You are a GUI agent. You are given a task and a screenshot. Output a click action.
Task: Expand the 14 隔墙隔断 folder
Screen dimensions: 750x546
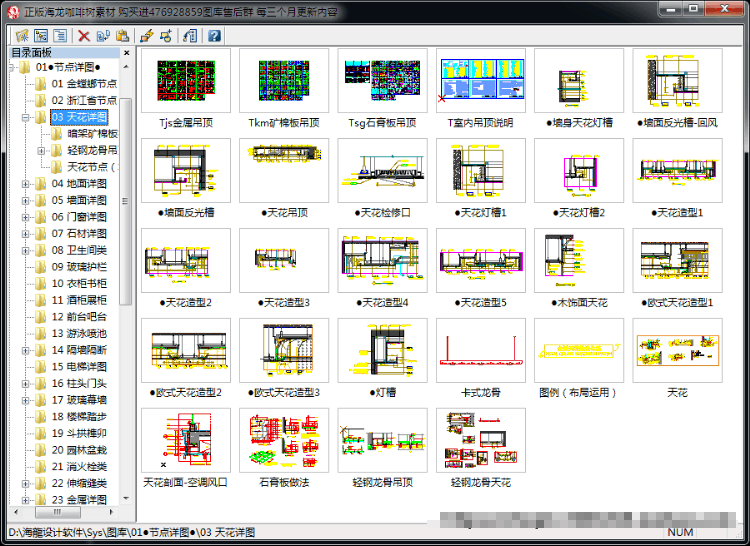coord(25,350)
